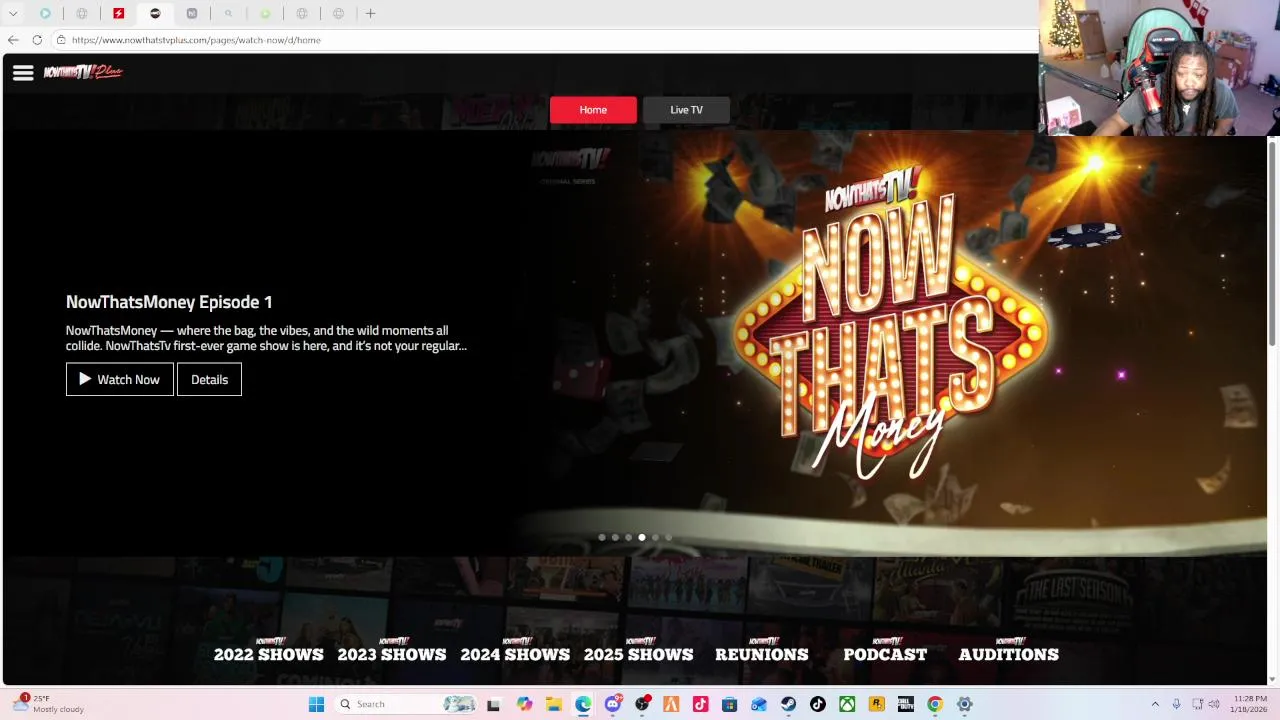Open the clock showing 11:28 PM

[1250, 704]
